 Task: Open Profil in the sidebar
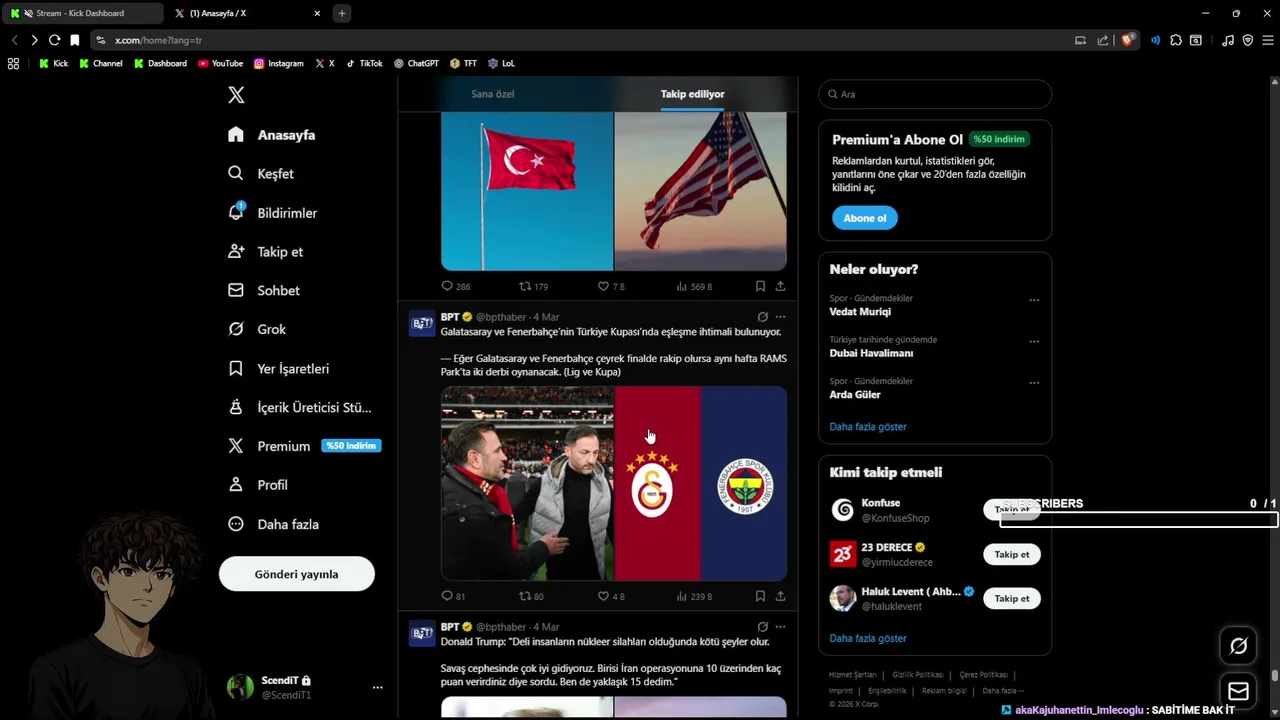point(257,485)
